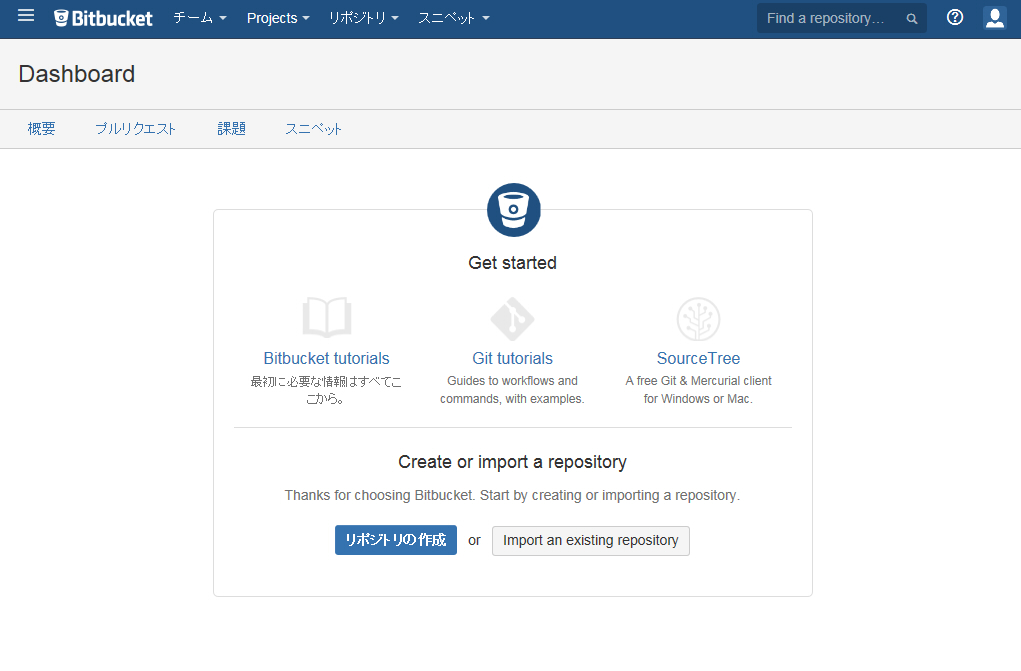The height and width of the screenshot is (671, 1021).
Task: Switch to the スニペット dashboard tab
Action: 313,129
